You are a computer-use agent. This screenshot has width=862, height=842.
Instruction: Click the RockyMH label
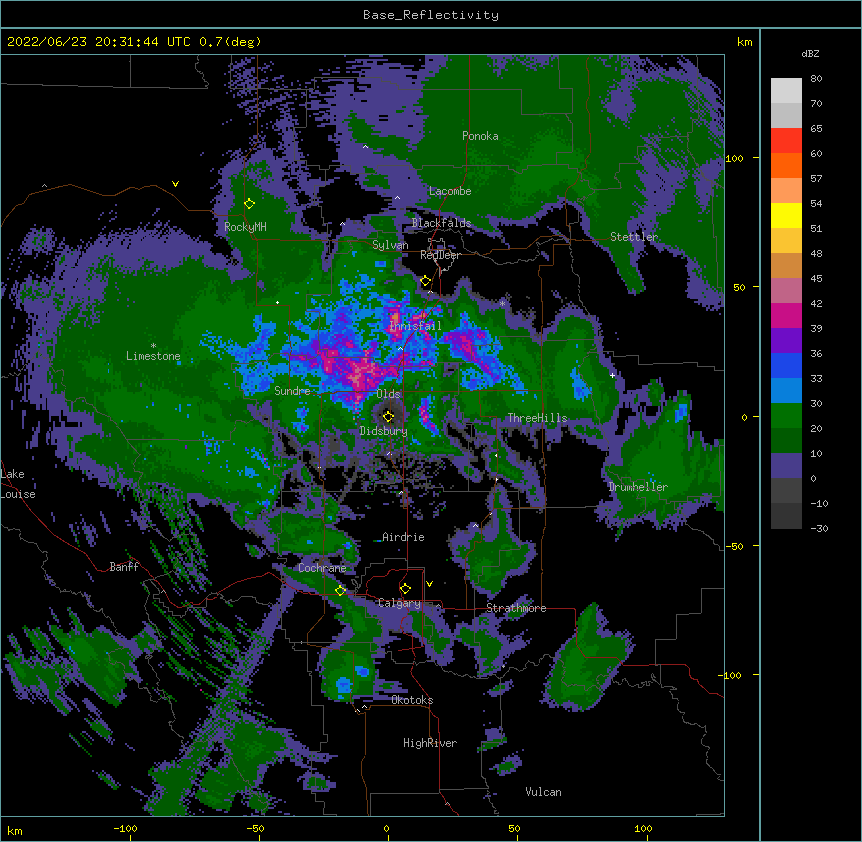pos(245,227)
